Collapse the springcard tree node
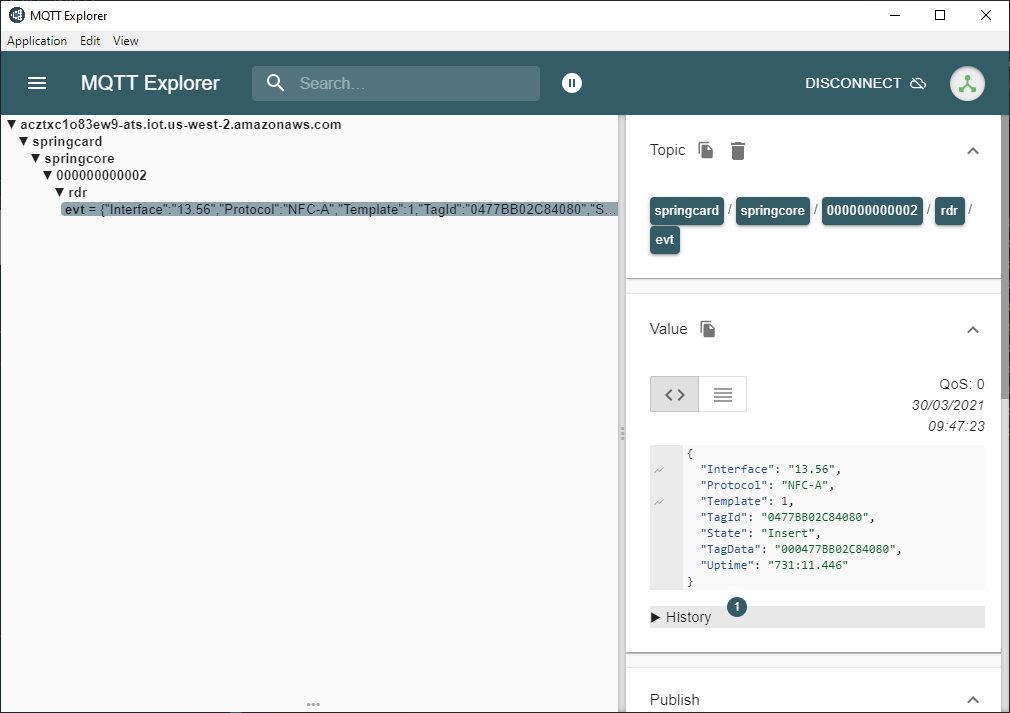This screenshot has width=1010, height=713. click(24, 141)
